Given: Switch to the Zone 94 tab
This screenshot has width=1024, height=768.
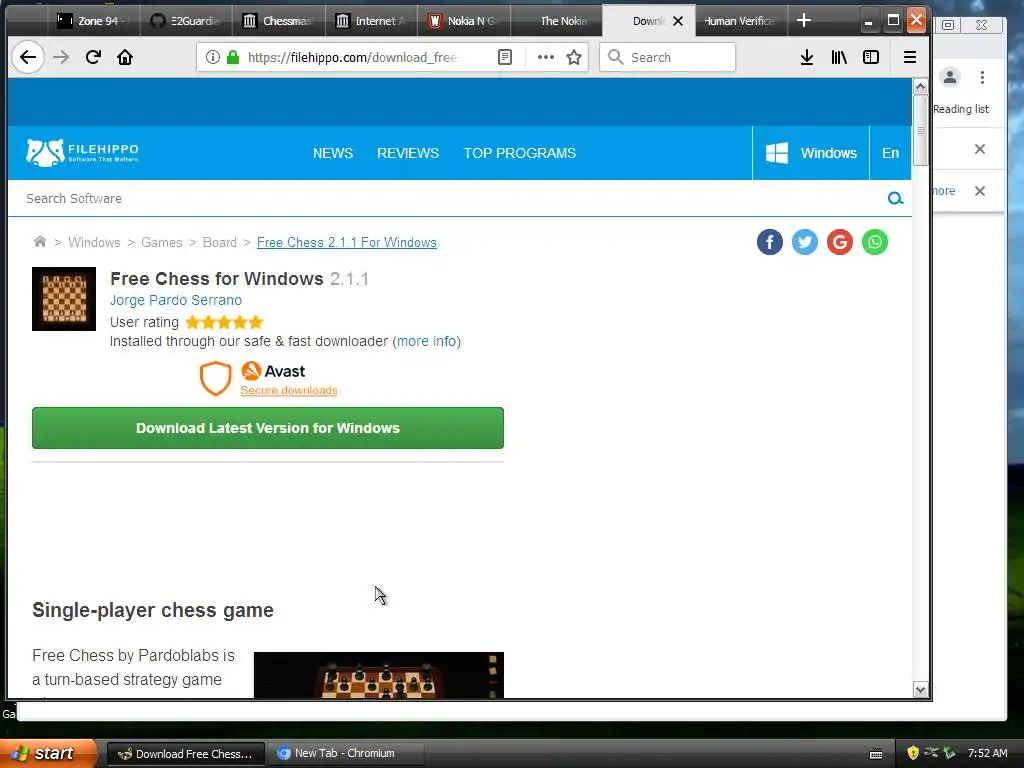Looking at the screenshot, I should click(x=94, y=21).
